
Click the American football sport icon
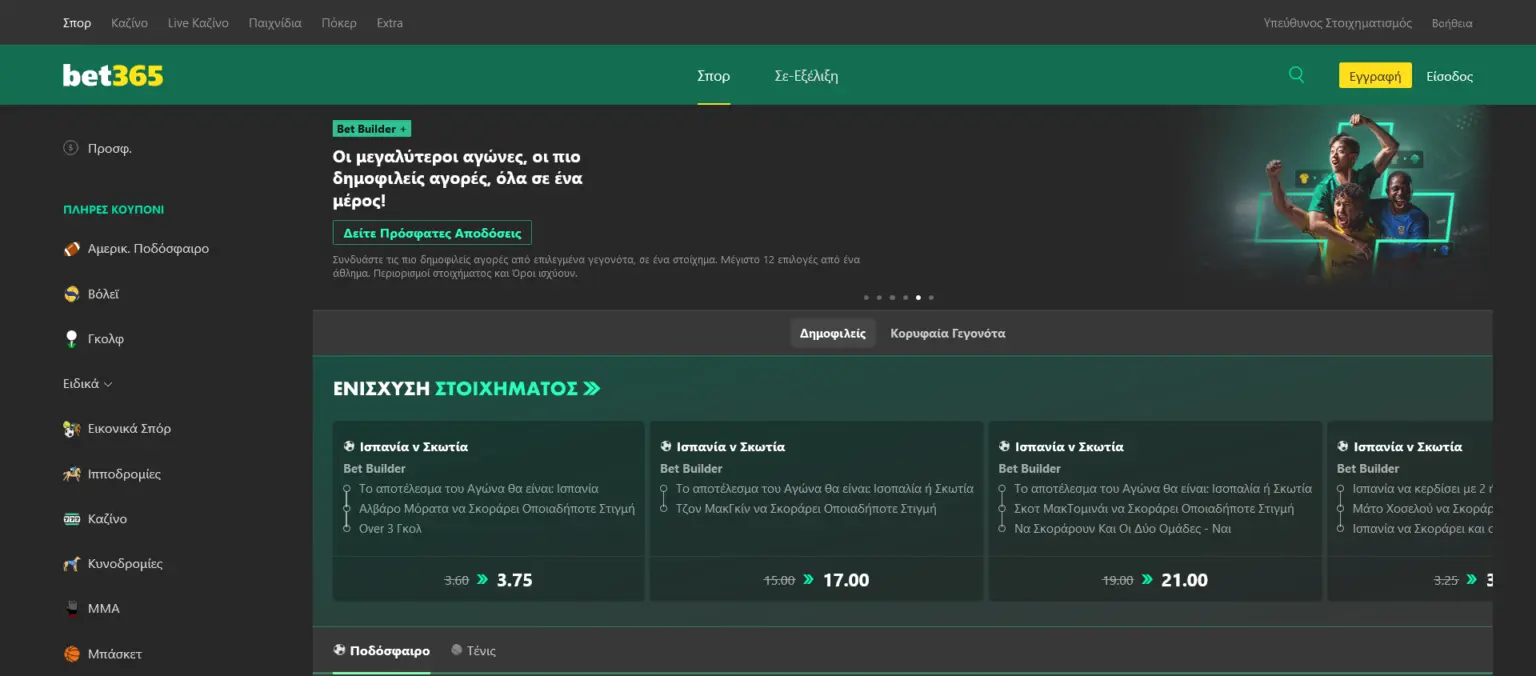71,249
